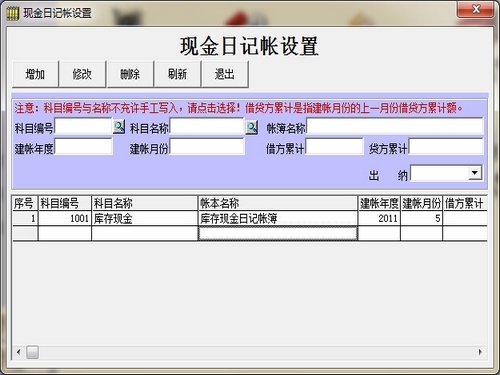This screenshot has height=375, width=500.
Task: Focus the 借方累计 input field
Action: [x=334, y=147]
